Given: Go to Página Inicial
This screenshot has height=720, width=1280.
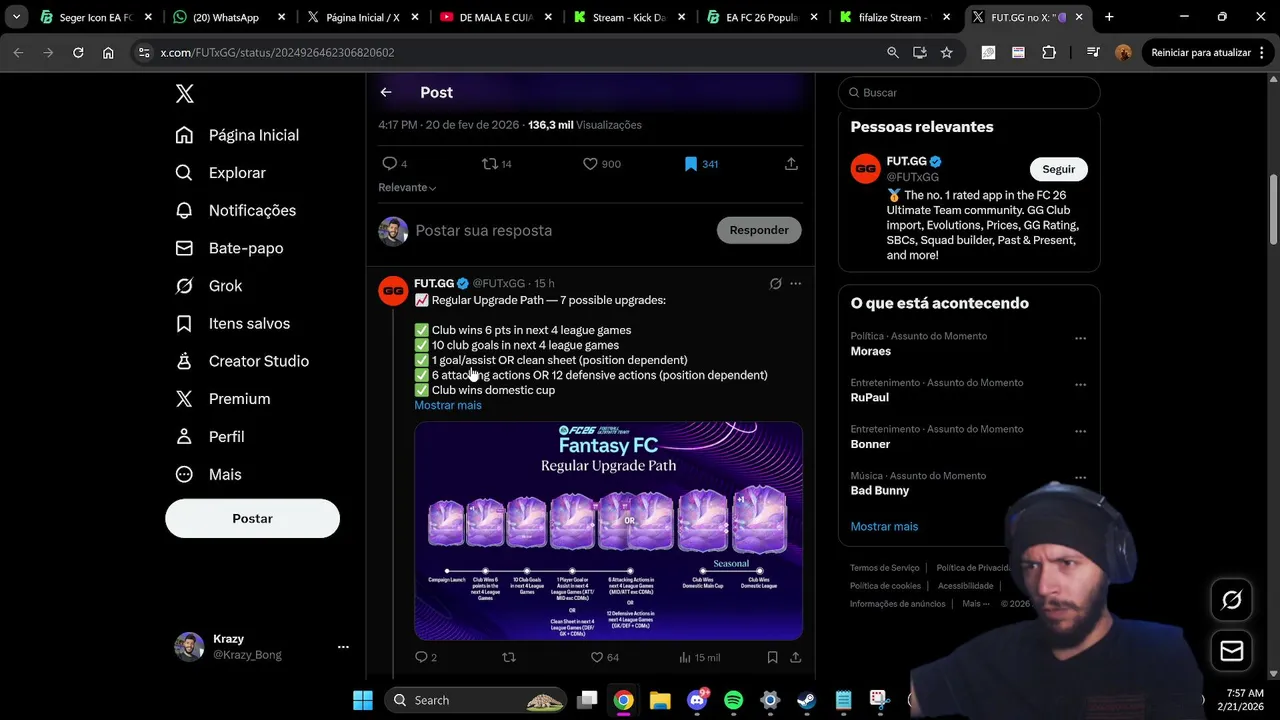Looking at the screenshot, I should [238, 135].
